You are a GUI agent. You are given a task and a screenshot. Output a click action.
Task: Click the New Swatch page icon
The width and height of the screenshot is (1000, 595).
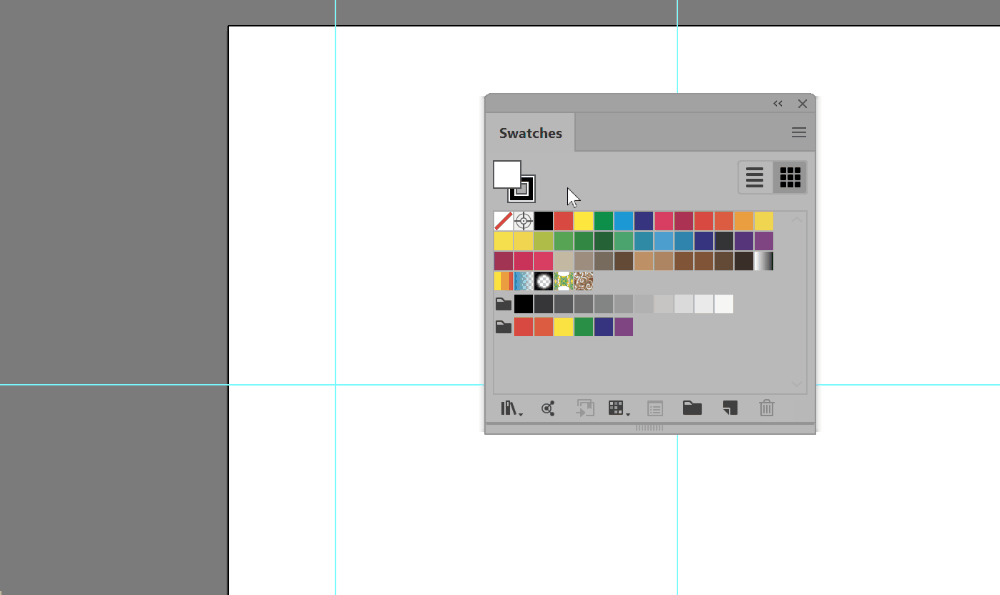point(730,408)
